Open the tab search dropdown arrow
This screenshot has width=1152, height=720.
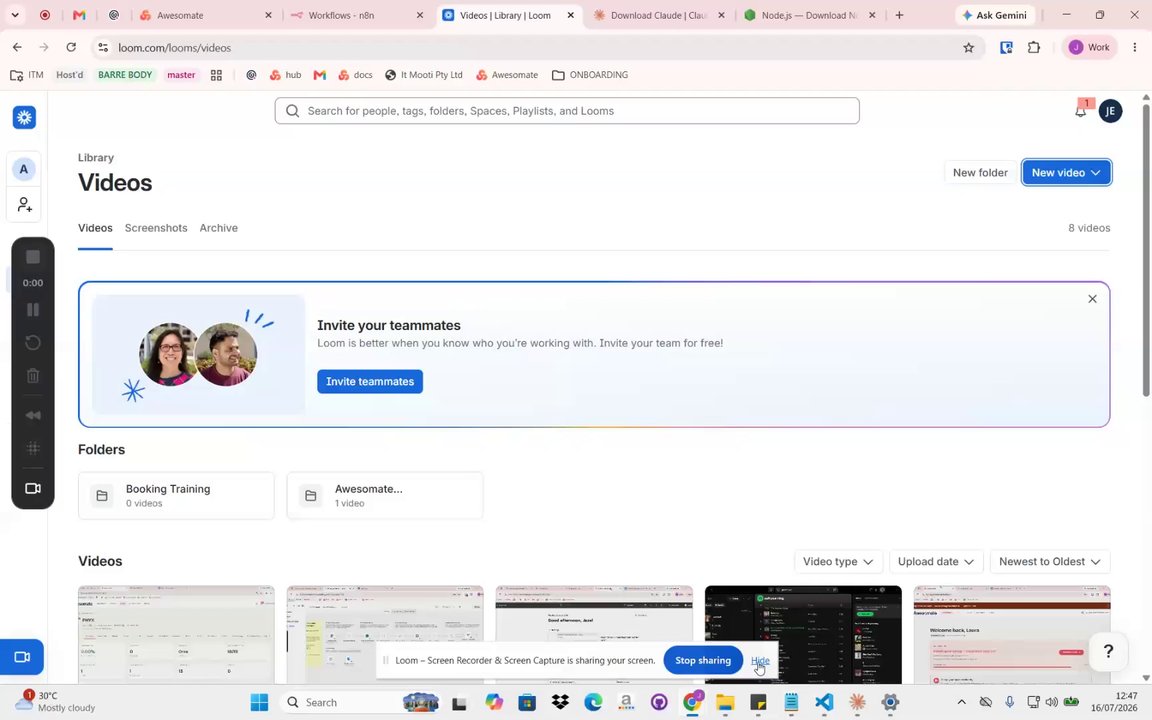[x=15, y=15]
